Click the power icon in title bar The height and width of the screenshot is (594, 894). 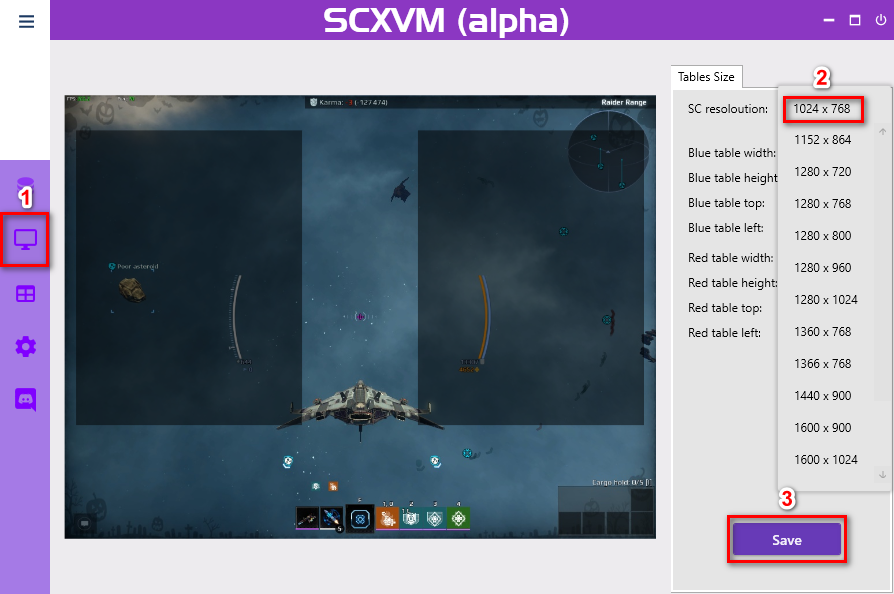(x=881, y=20)
